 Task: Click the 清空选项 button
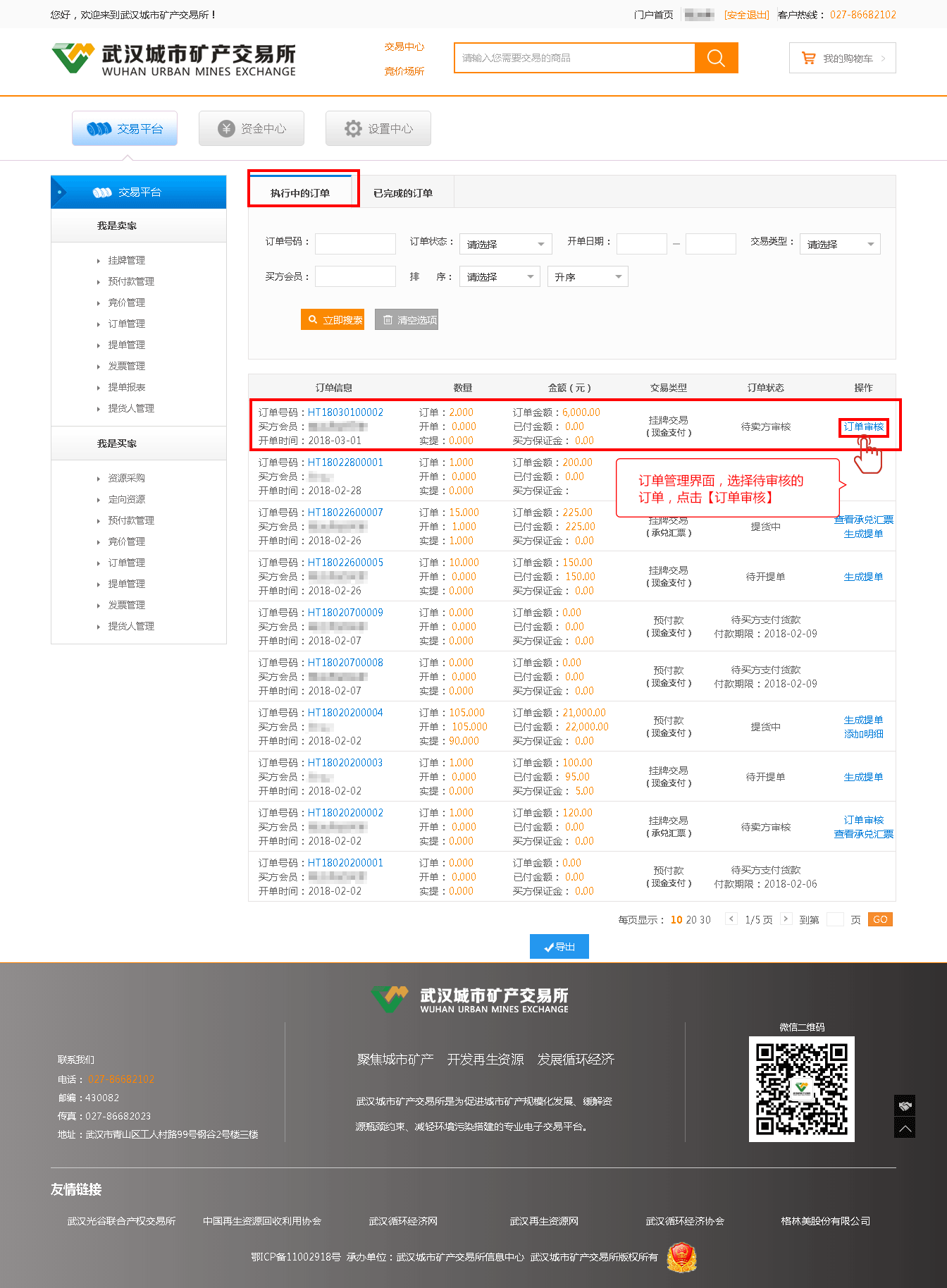pyautogui.click(x=407, y=320)
